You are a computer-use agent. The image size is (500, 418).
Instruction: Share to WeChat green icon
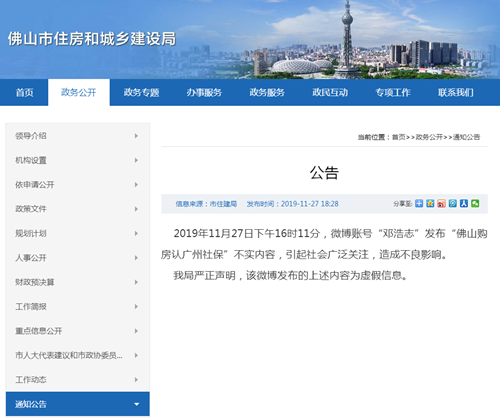[x=475, y=203]
